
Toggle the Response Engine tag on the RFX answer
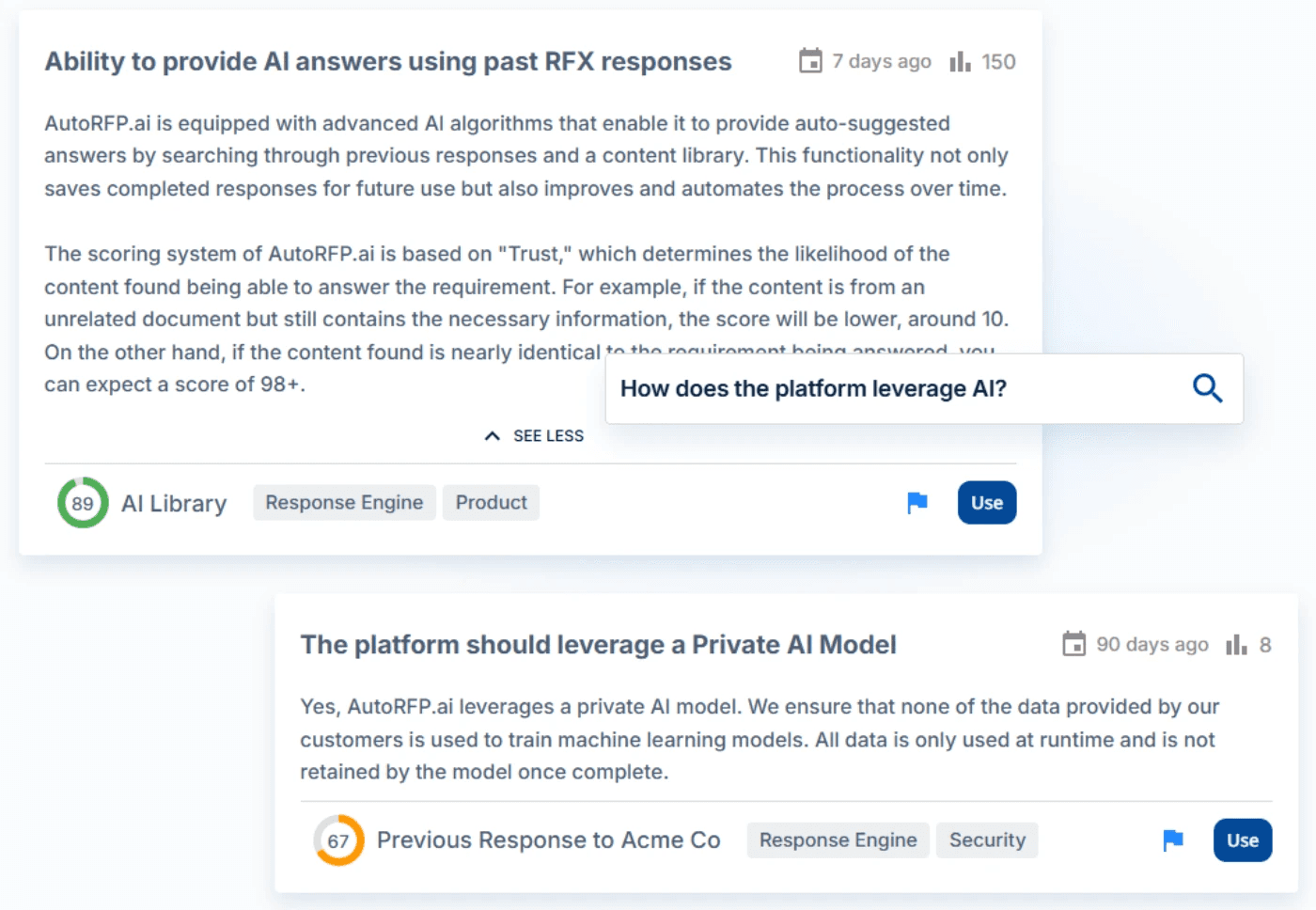(344, 502)
